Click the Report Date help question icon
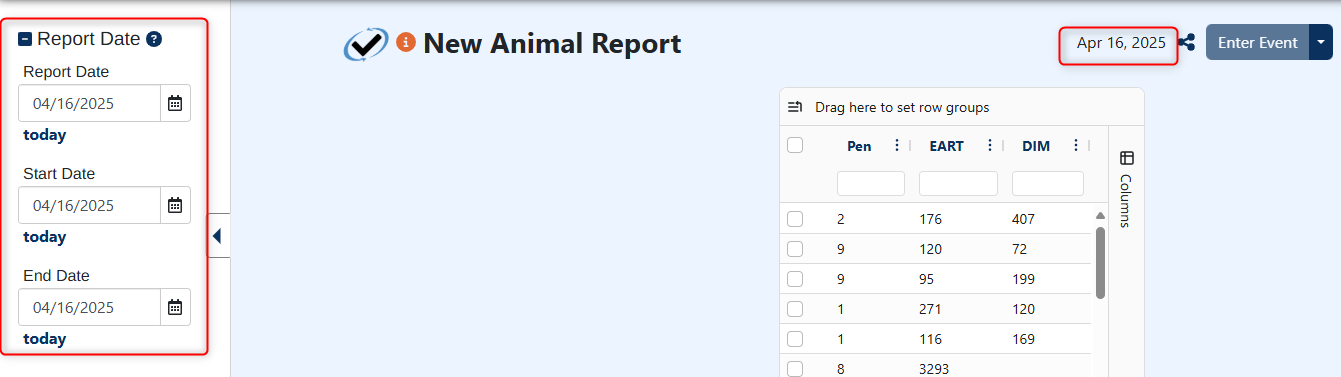Image resolution: width=1341 pixels, height=377 pixels. point(154,39)
